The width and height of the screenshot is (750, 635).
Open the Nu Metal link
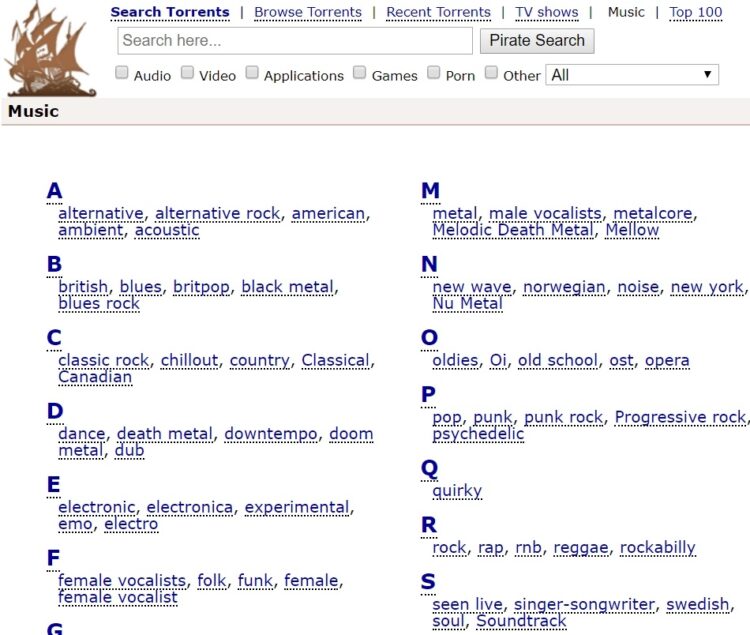click(x=467, y=304)
